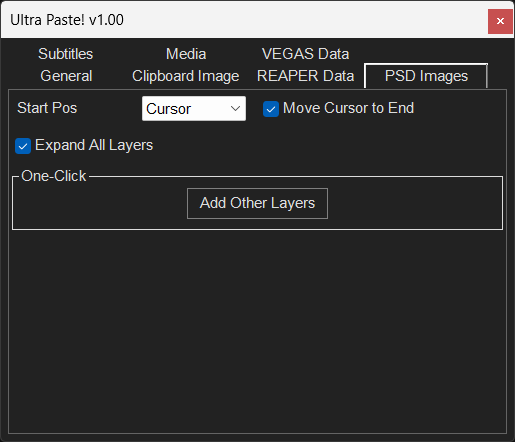Screen dimensions: 515x442
Task: Click the Add Other Layers button
Action: (257, 203)
